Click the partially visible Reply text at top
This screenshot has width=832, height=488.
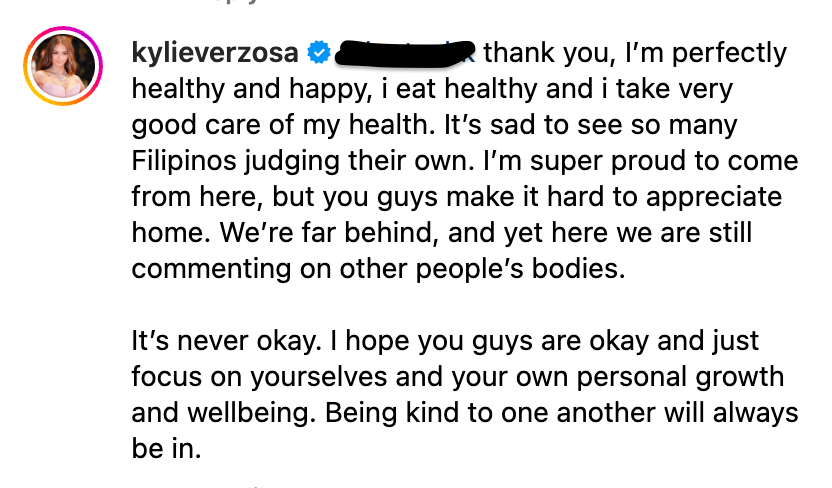[x=236, y=2]
